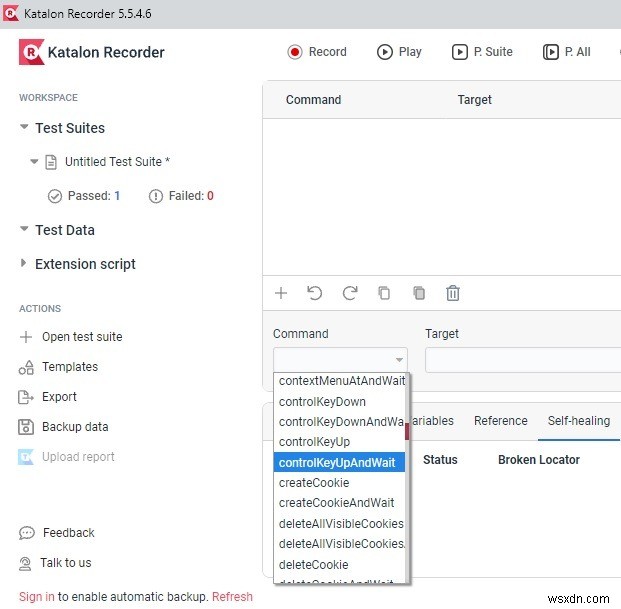Switch to the Self-healing tab
Viewport: 621px width, 609px height.
point(578,421)
